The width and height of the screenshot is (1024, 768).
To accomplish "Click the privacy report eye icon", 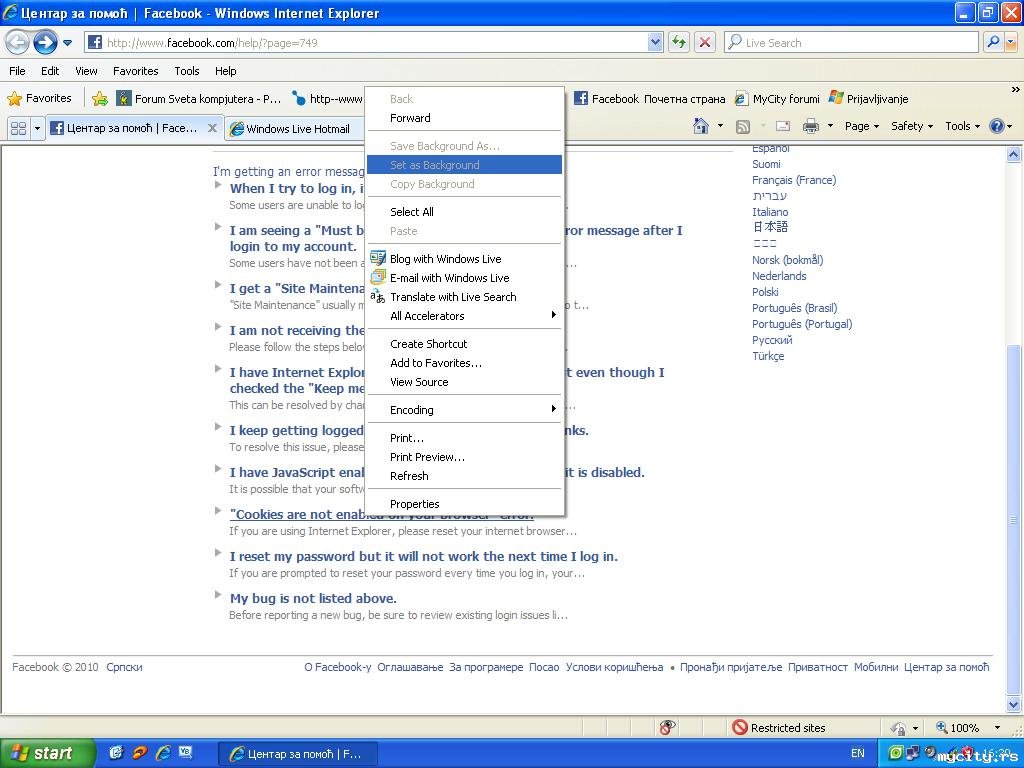I will (x=667, y=727).
